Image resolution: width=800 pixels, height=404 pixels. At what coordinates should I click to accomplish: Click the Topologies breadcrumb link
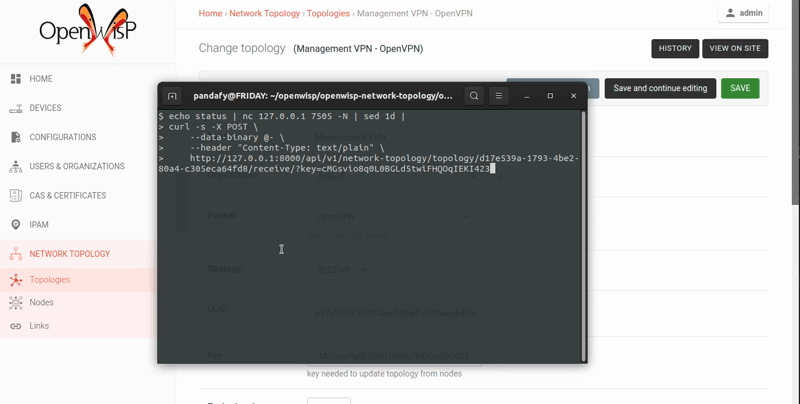coord(328,13)
